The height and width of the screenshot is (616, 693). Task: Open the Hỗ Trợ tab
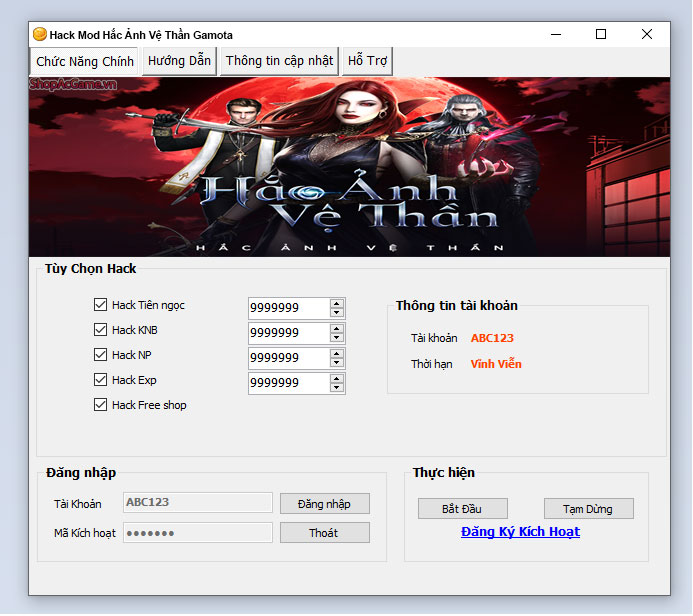(x=367, y=61)
